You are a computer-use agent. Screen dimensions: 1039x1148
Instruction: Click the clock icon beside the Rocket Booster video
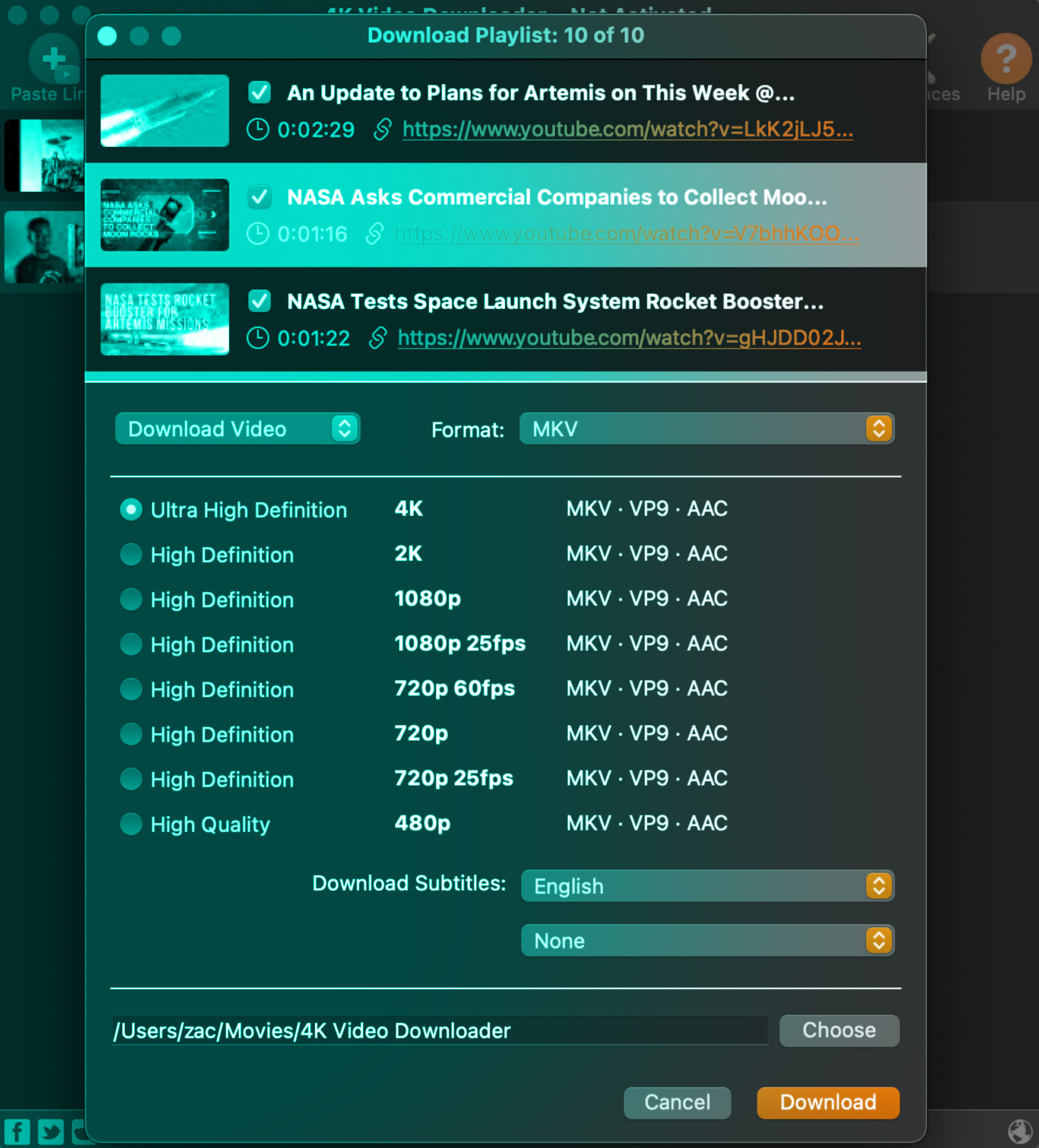coord(258,338)
